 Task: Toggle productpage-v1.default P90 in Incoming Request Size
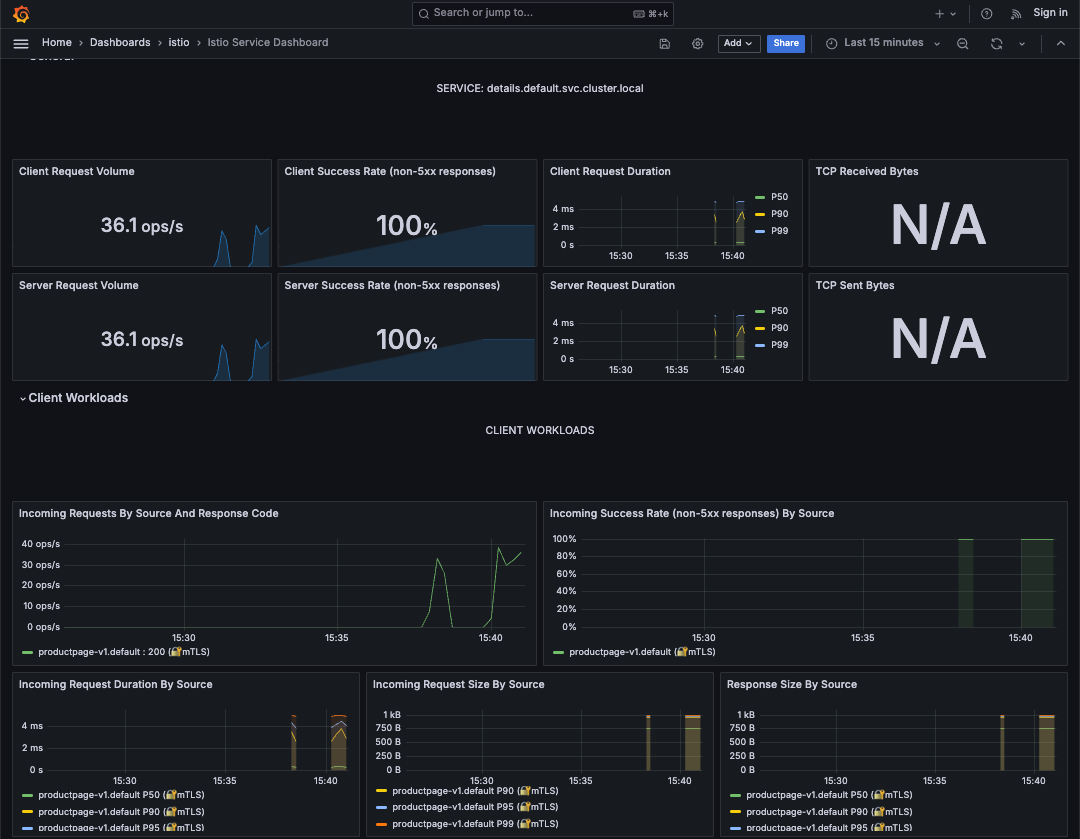click(475, 791)
